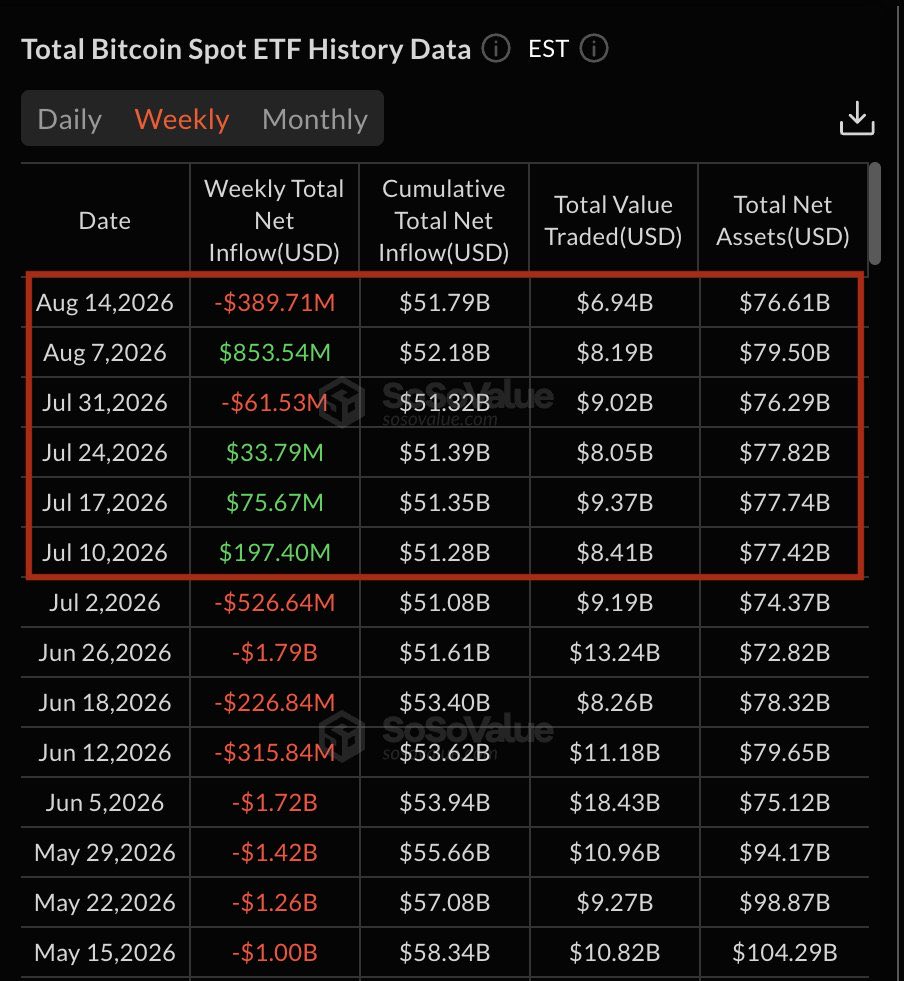Click the info icon next to EST

594,49
